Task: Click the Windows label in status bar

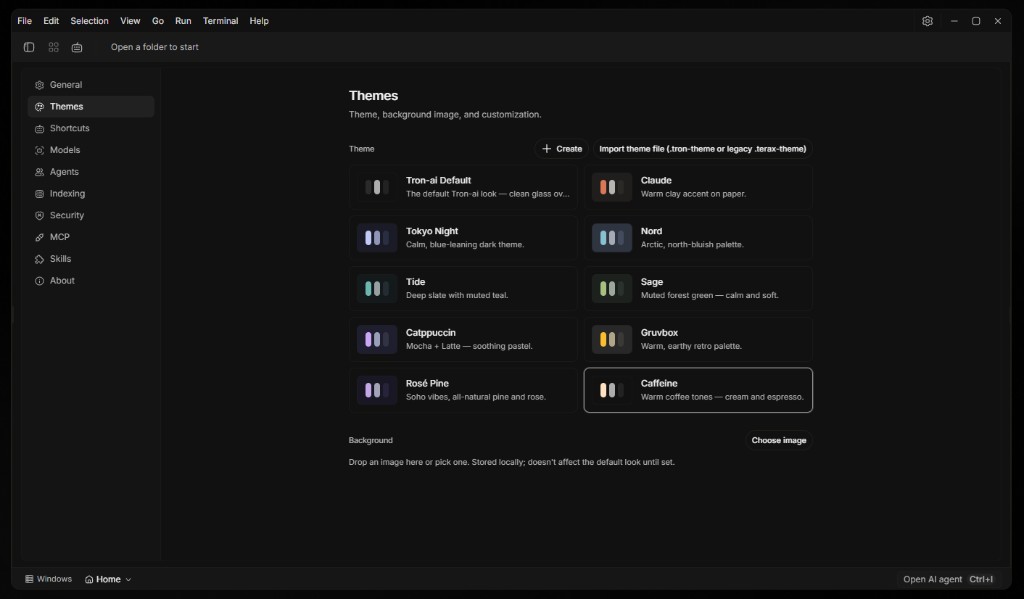Action: coord(54,579)
